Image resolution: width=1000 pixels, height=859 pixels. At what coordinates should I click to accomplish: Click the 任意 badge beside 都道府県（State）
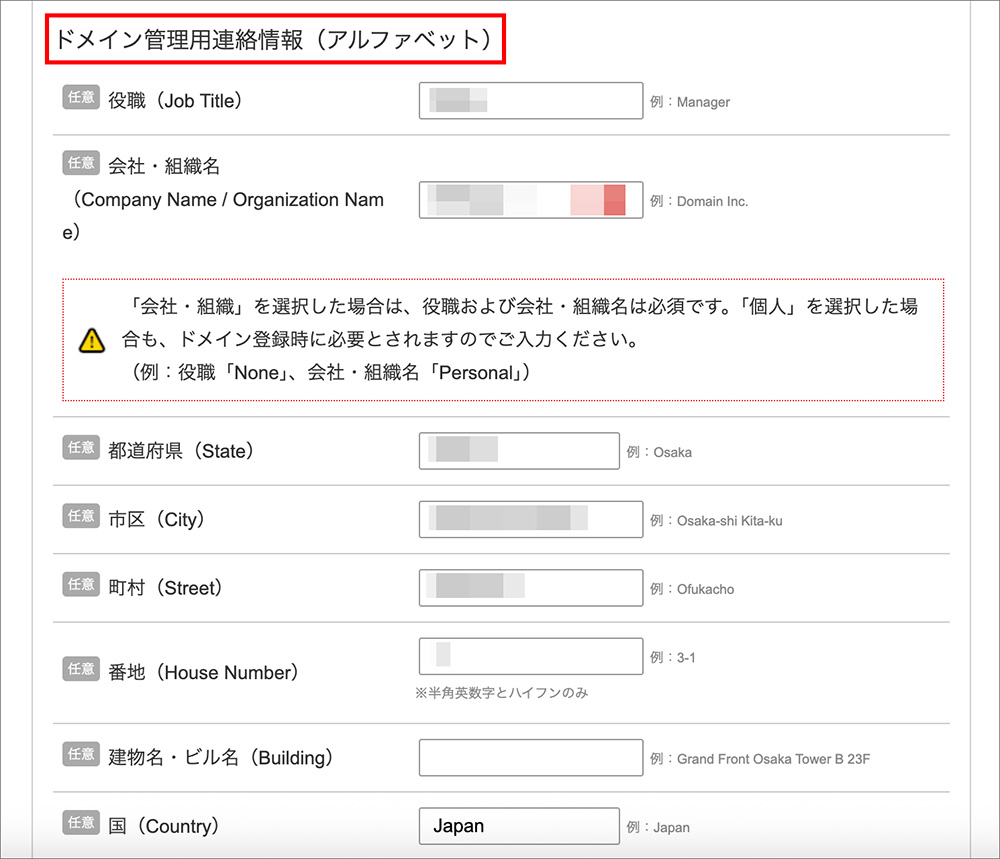tap(80, 447)
